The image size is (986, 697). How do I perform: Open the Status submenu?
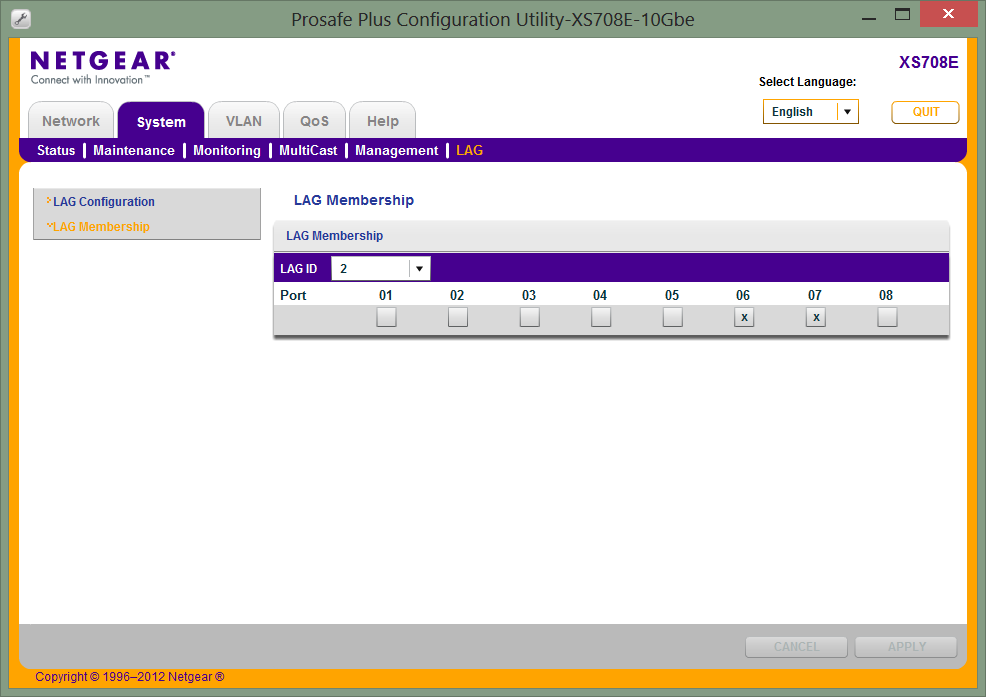[56, 150]
